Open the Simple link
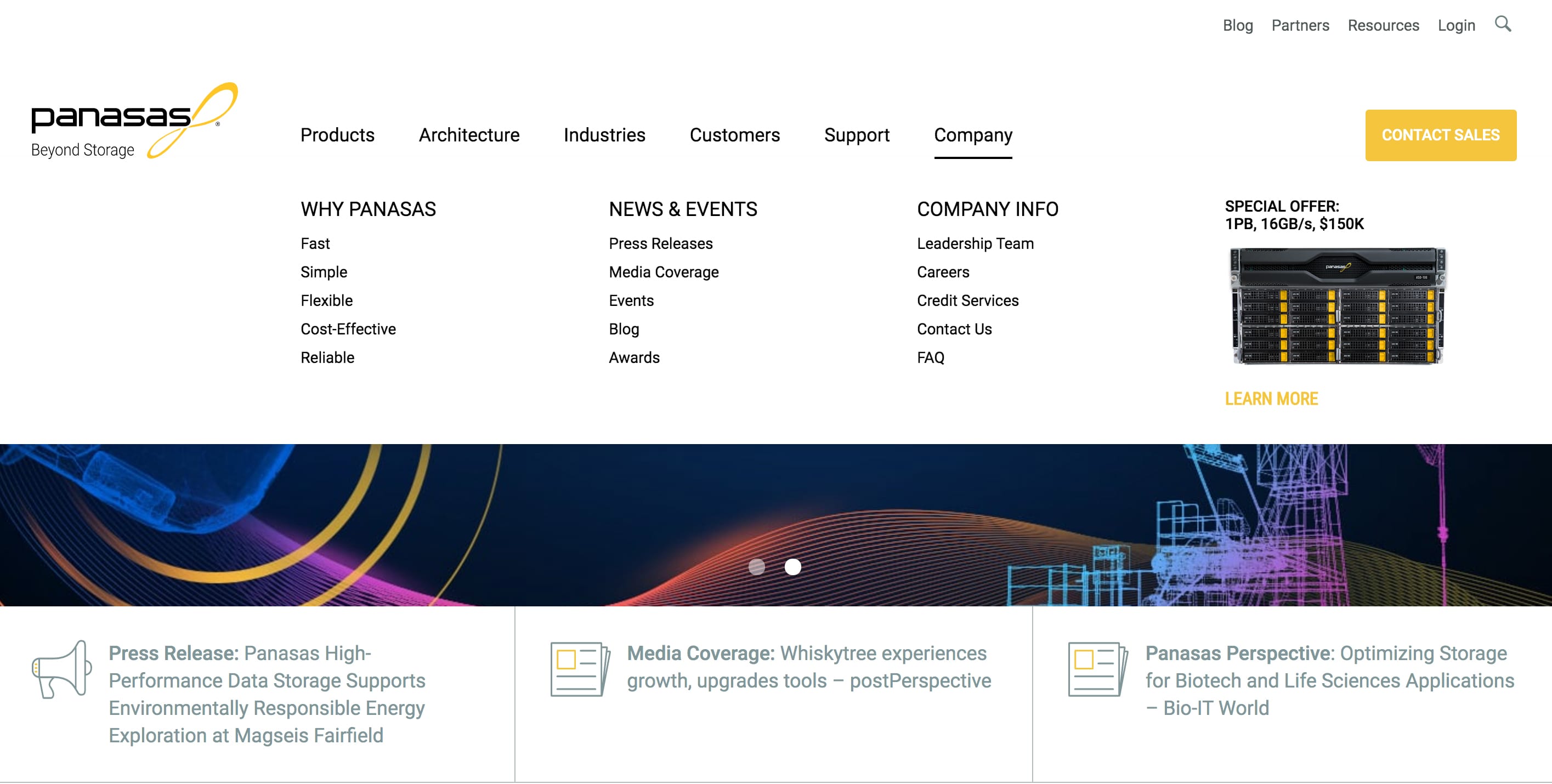 coord(324,272)
